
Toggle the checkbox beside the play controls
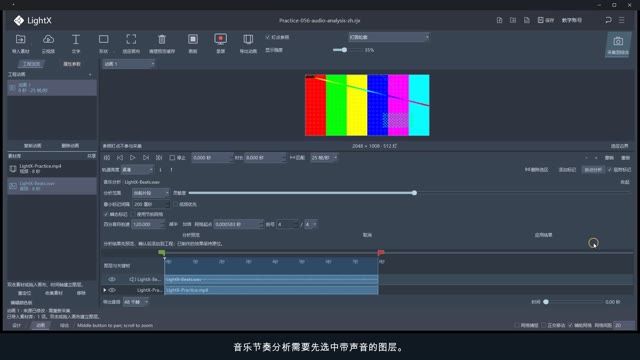172,158
